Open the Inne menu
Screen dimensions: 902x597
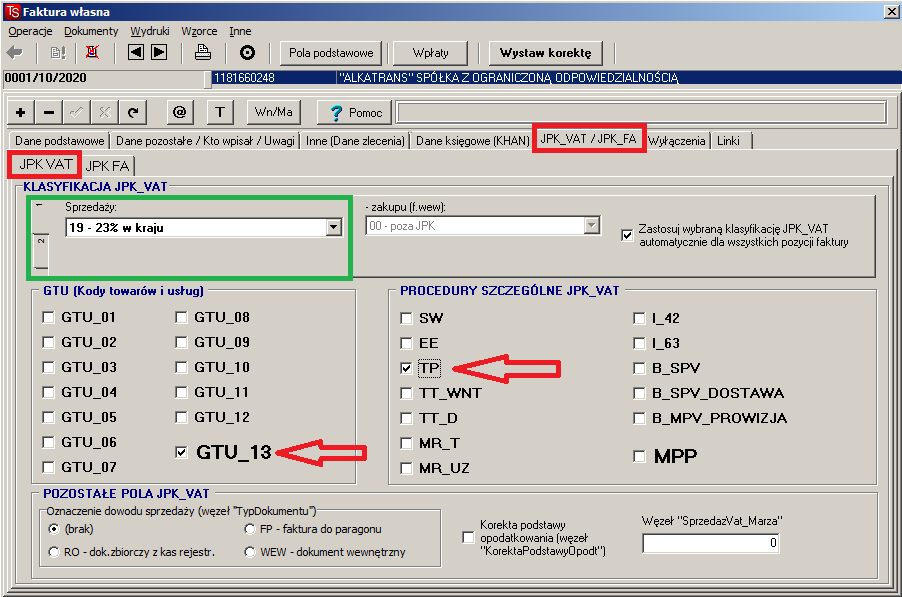coord(240,31)
